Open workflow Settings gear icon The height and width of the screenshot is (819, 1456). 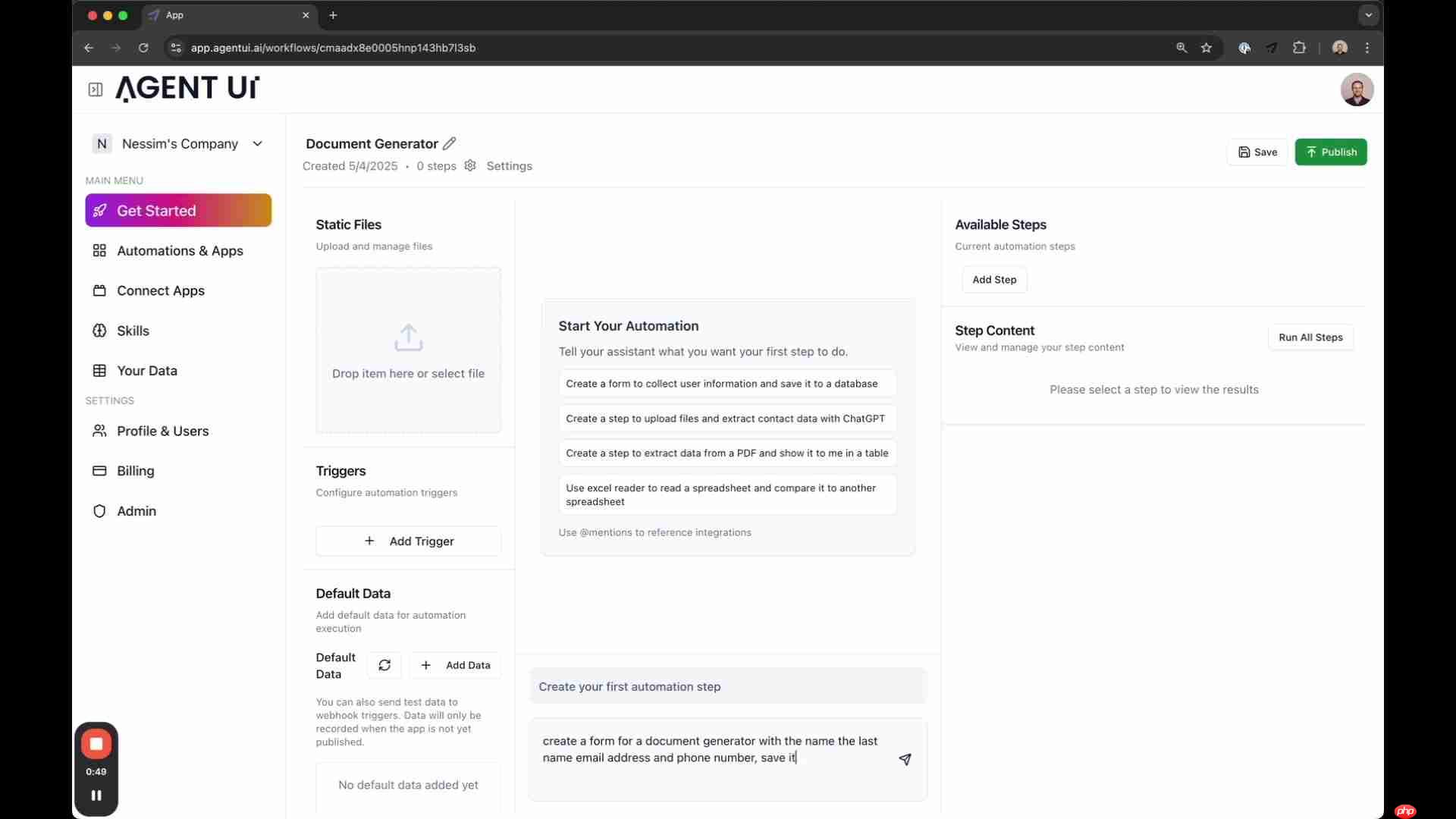coord(470,165)
